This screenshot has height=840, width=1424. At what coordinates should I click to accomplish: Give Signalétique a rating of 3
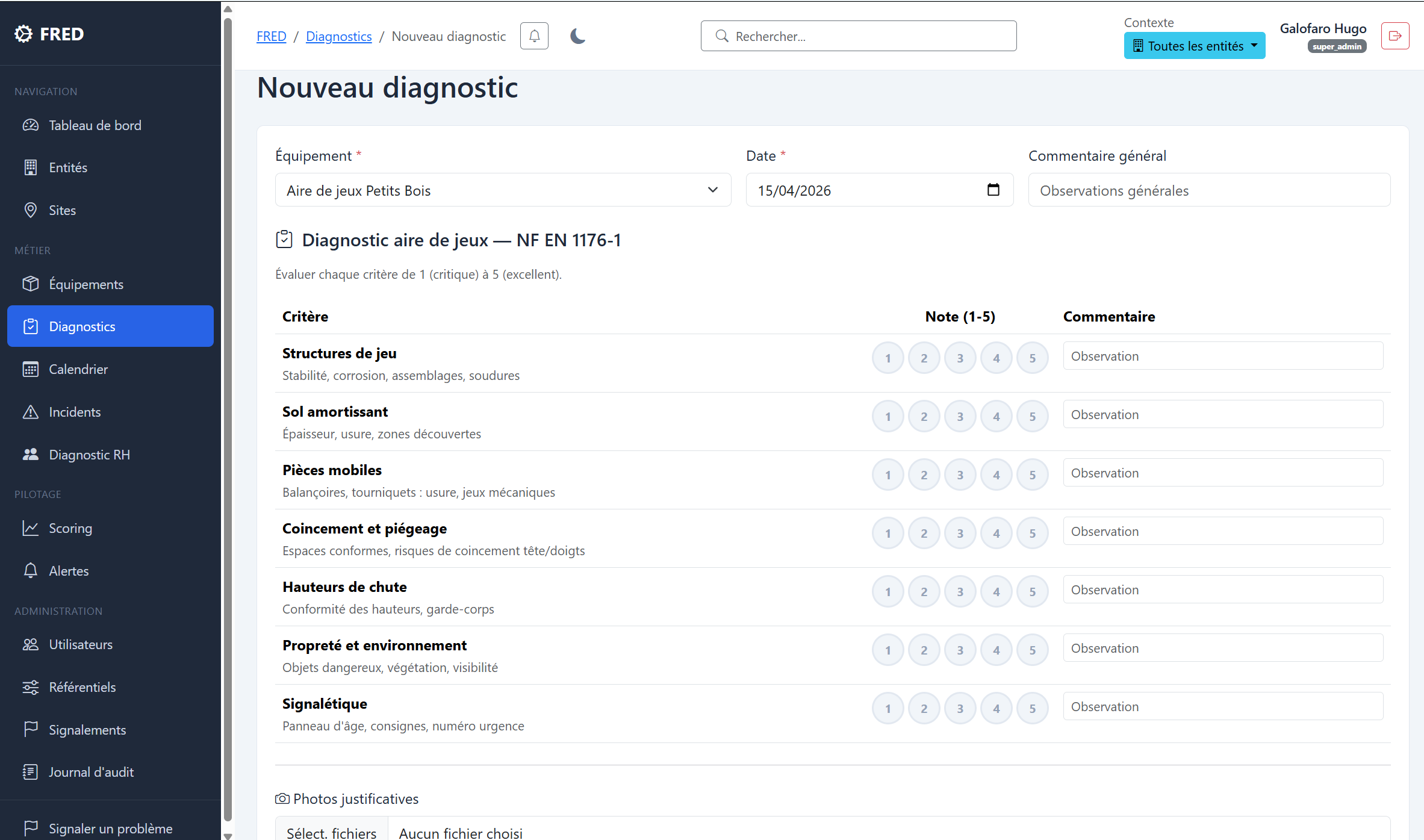coord(960,708)
